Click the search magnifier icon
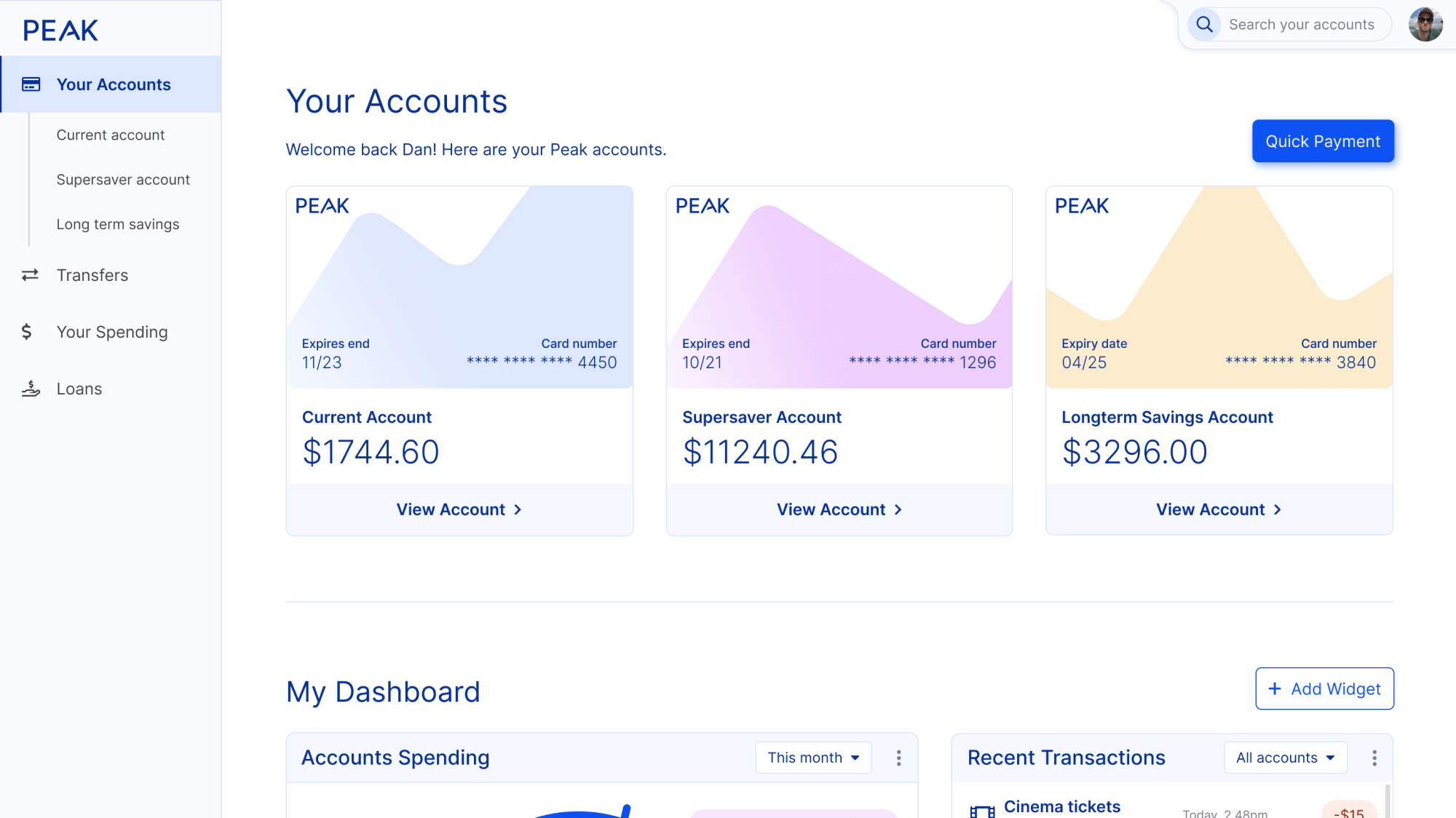The width and height of the screenshot is (1456, 818). [x=1205, y=25]
